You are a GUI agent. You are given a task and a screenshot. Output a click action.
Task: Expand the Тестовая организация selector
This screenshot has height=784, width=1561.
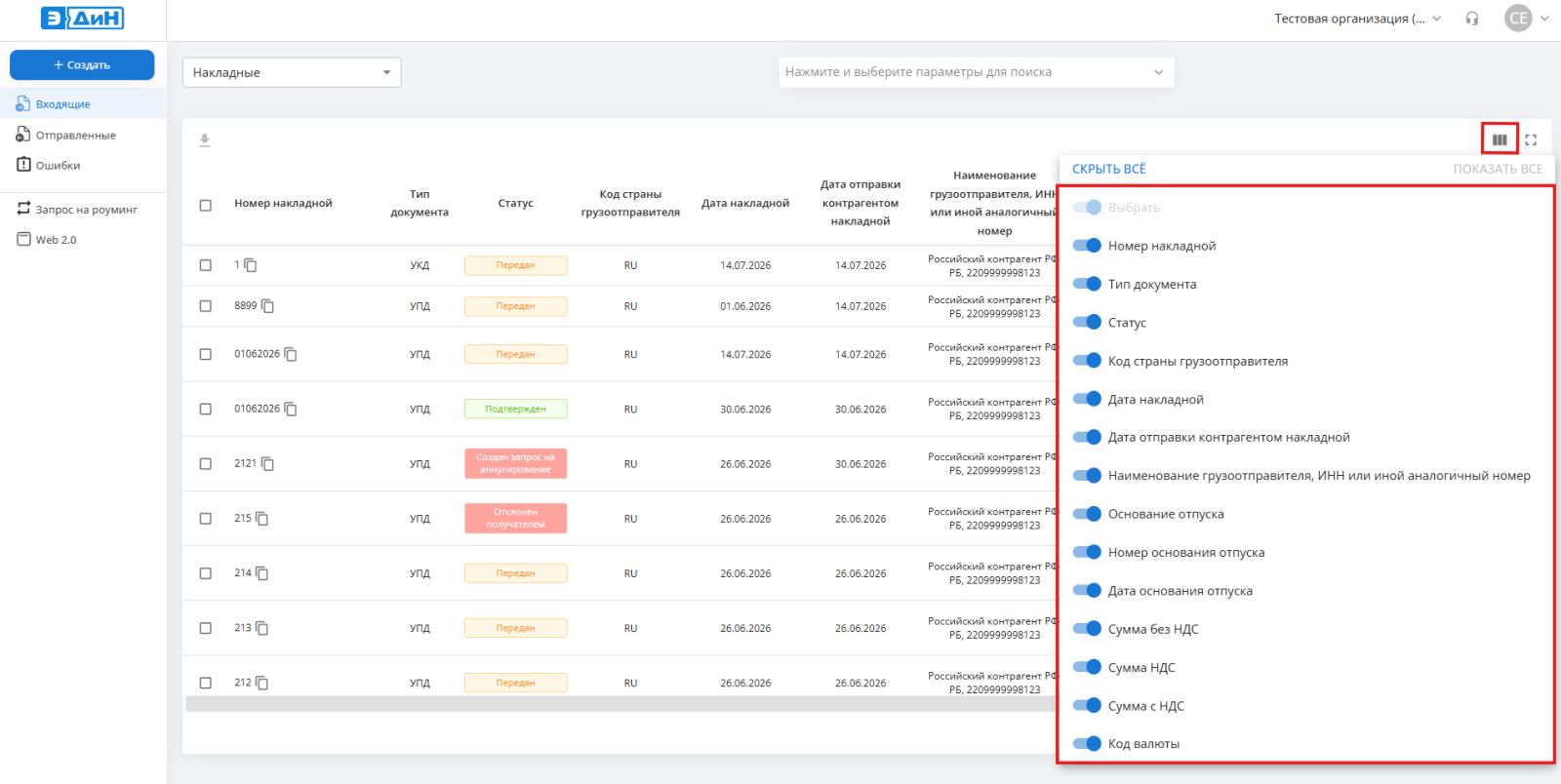click(x=1358, y=19)
